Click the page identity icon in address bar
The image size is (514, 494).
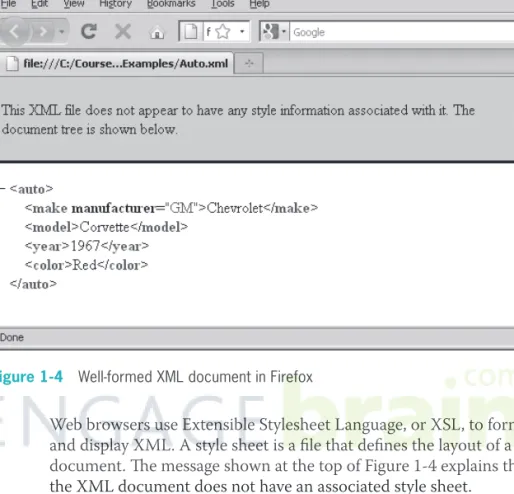pyautogui.click(x=191, y=32)
